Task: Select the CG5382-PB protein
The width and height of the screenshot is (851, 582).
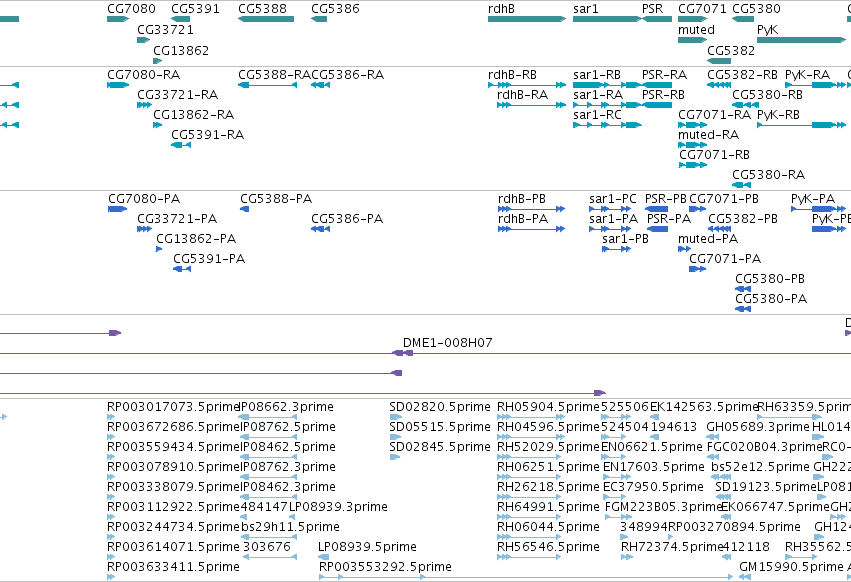Action: (720, 229)
